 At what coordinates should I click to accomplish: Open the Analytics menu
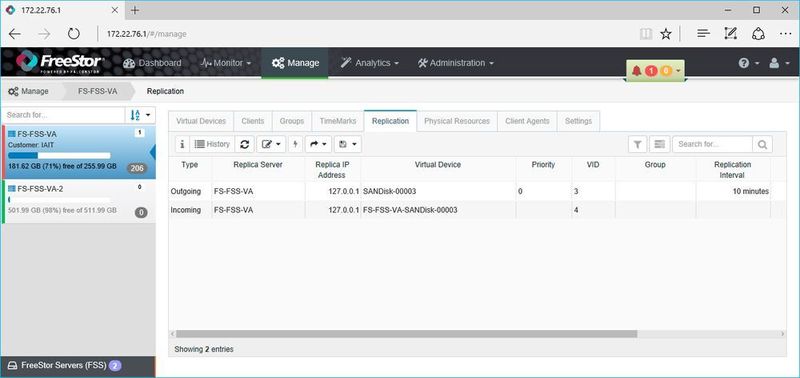369,63
